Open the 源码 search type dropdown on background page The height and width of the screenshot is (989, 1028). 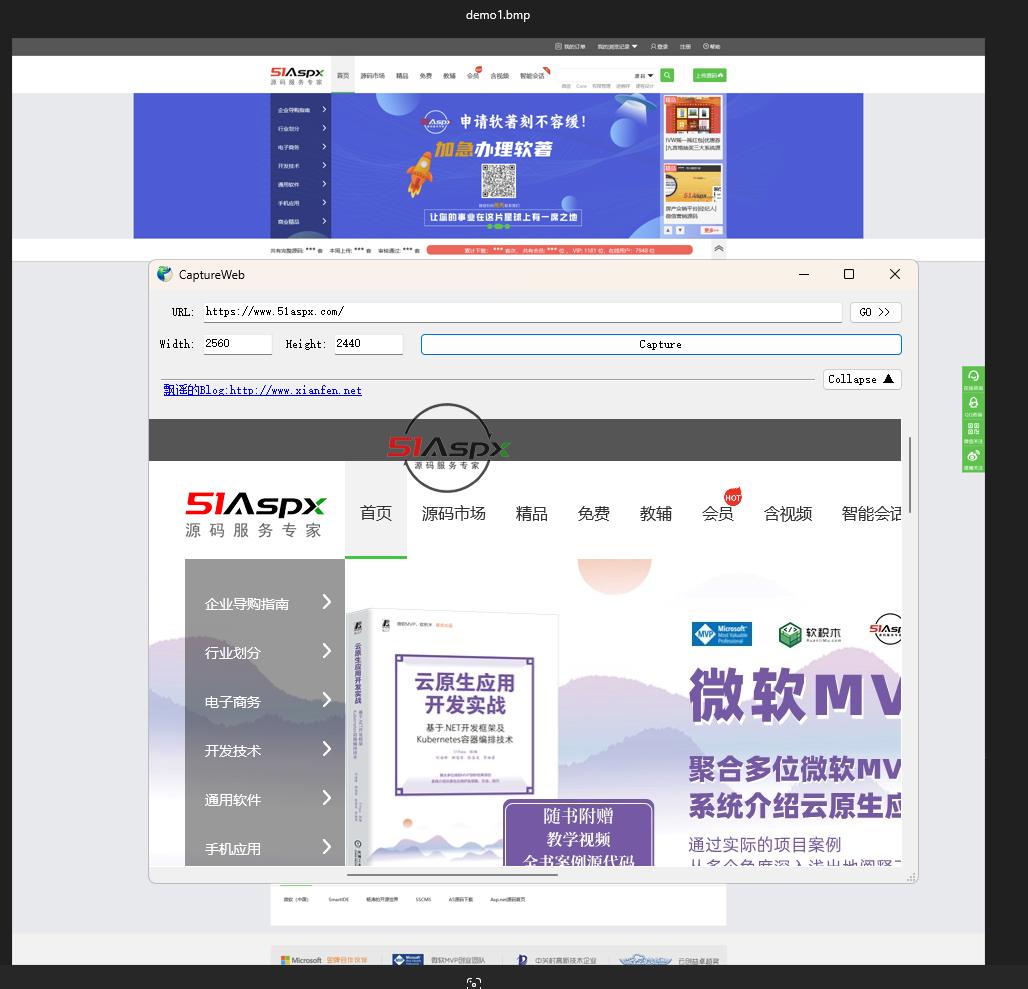pos(644,75)
